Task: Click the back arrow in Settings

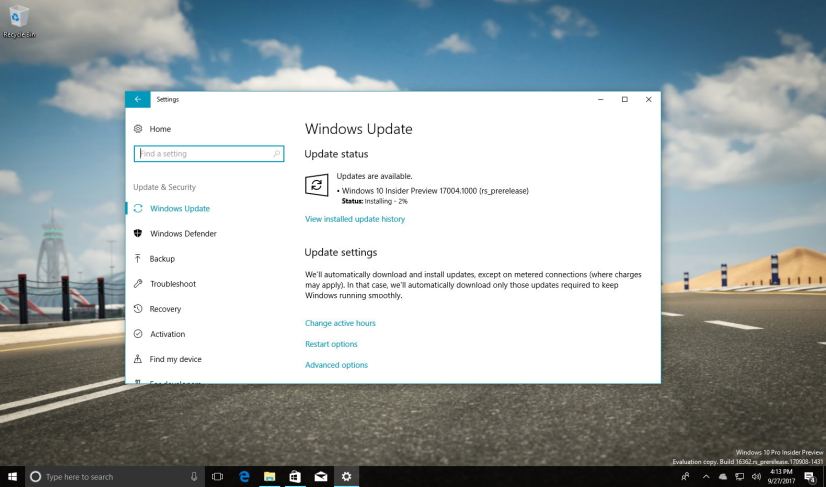Action: pyautogui.click(x=137, y=99)
